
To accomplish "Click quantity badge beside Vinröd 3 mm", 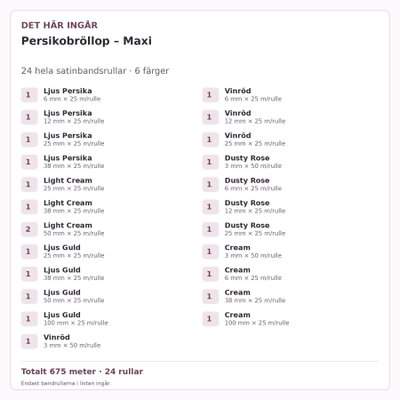I will [29, 341].
